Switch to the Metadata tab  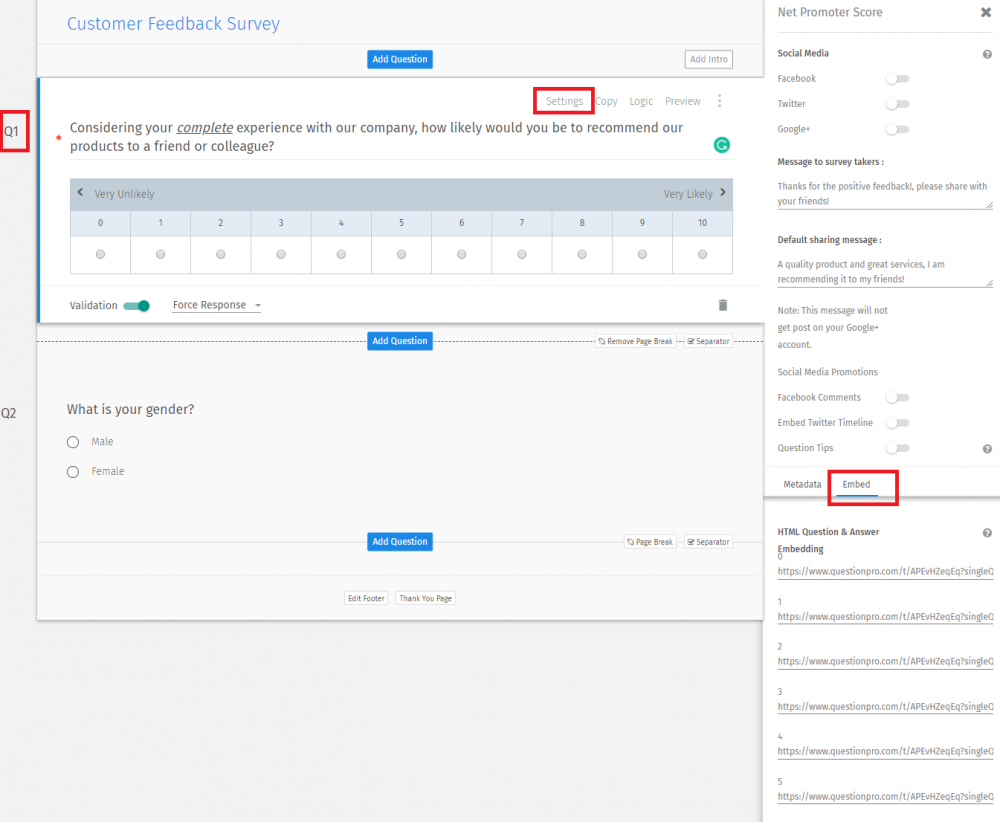tap(802, 484)
